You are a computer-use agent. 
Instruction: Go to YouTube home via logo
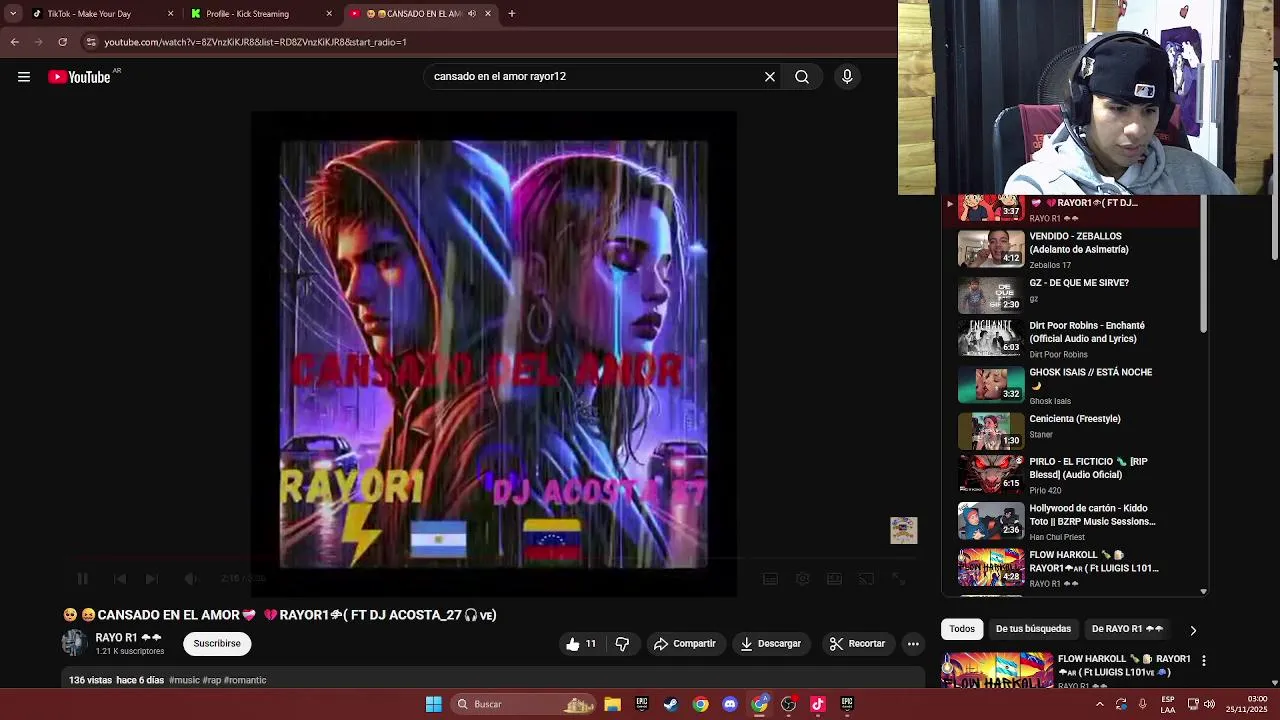point(80,77)
